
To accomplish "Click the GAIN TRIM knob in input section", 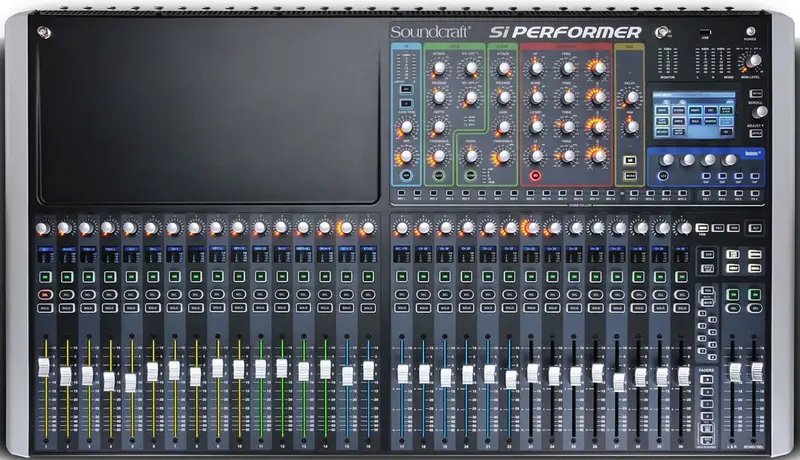I will click(406, 126).
